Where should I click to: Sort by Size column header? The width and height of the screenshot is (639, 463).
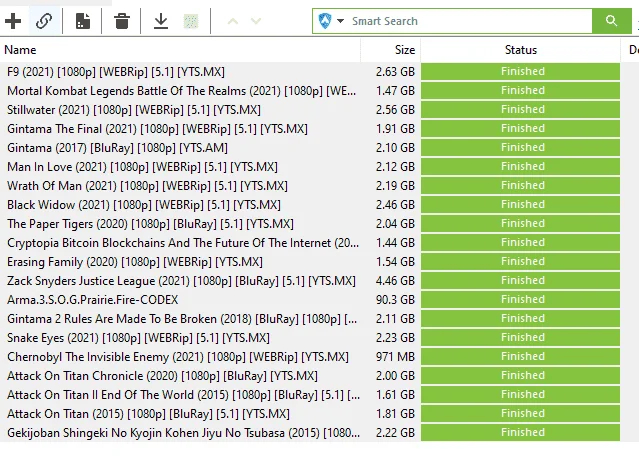tap(390, 50)
